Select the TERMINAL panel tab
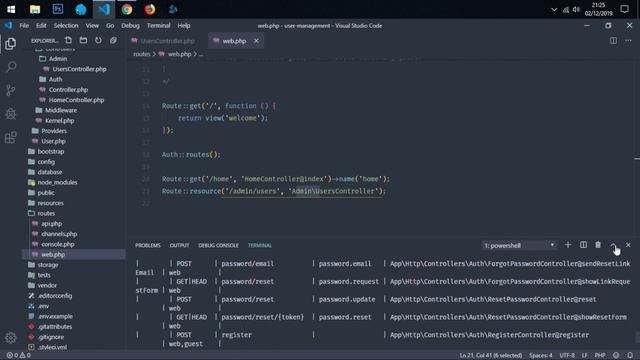This screenshot has height=360, width=640. pyautogui.click(x=260, y=245)
